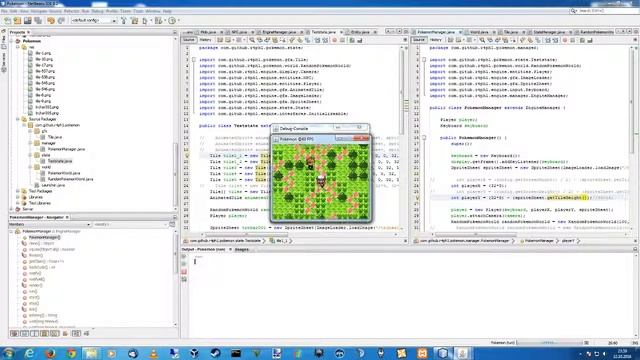Click Source button in left editor

click(189, 40)
